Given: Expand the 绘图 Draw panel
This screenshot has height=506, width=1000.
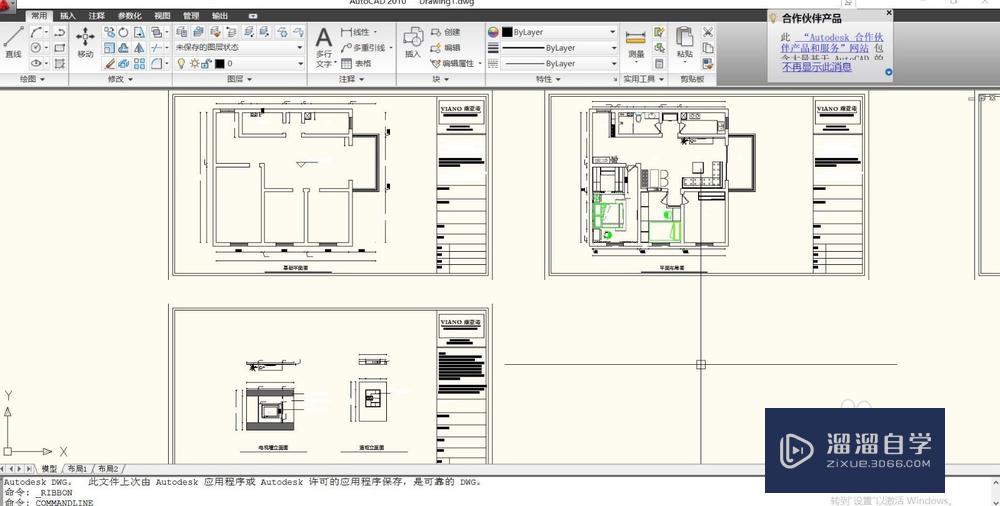Looking at the screenshot, I should coord(32,79).
